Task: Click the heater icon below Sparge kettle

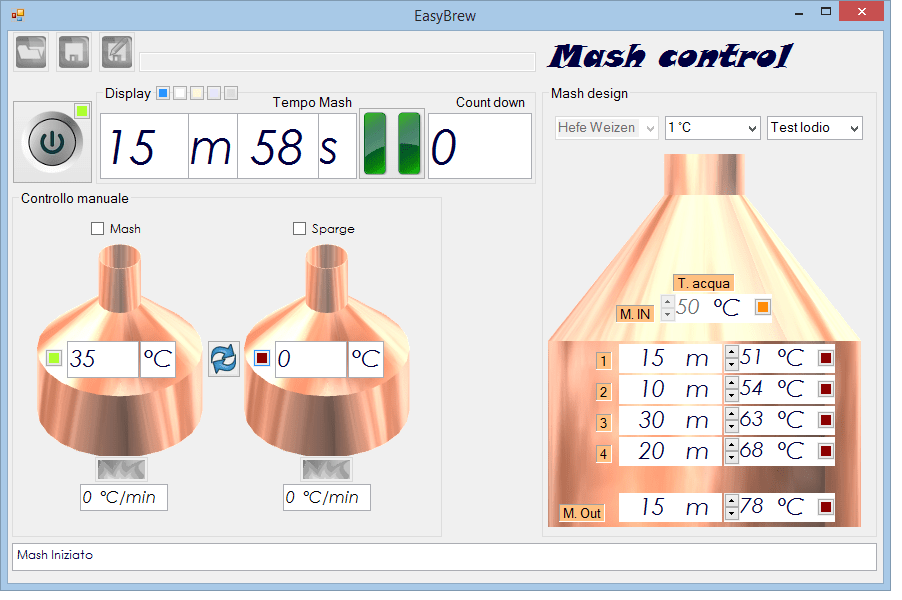Action: pyautogui.click(x=326, y=469)
